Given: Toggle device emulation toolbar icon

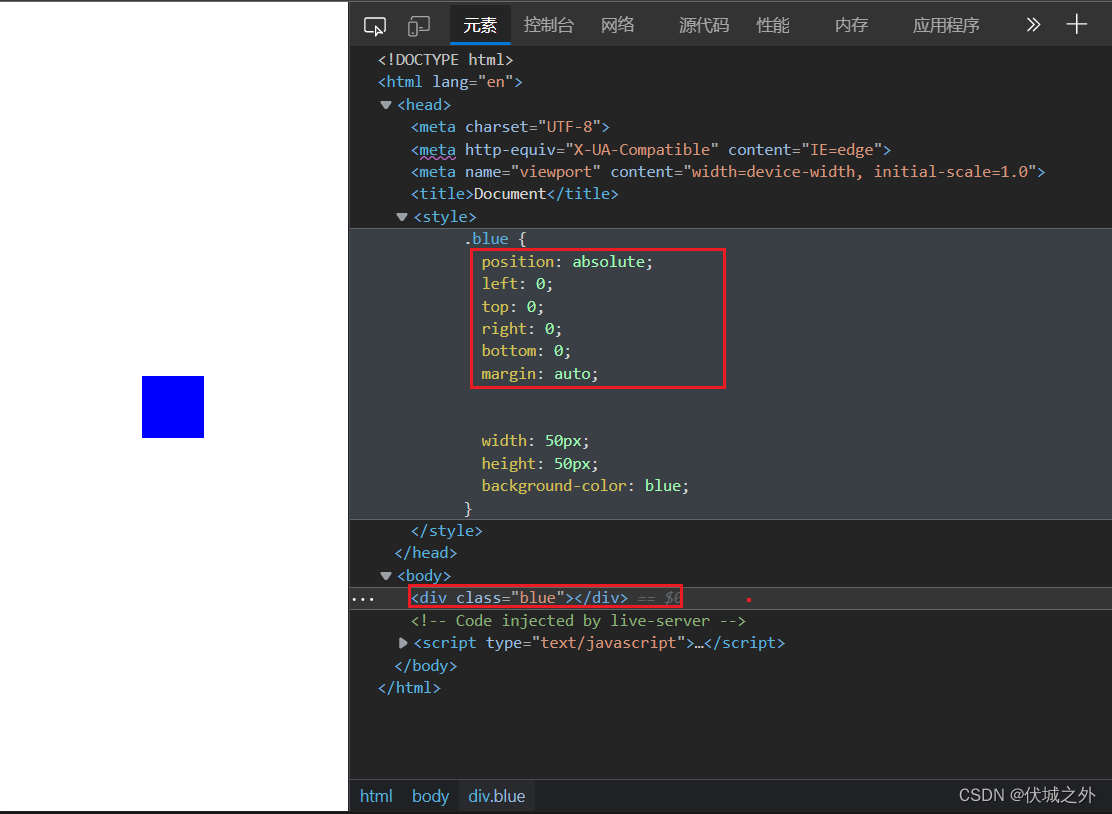Looking at the screenshot, I should 418,26.
